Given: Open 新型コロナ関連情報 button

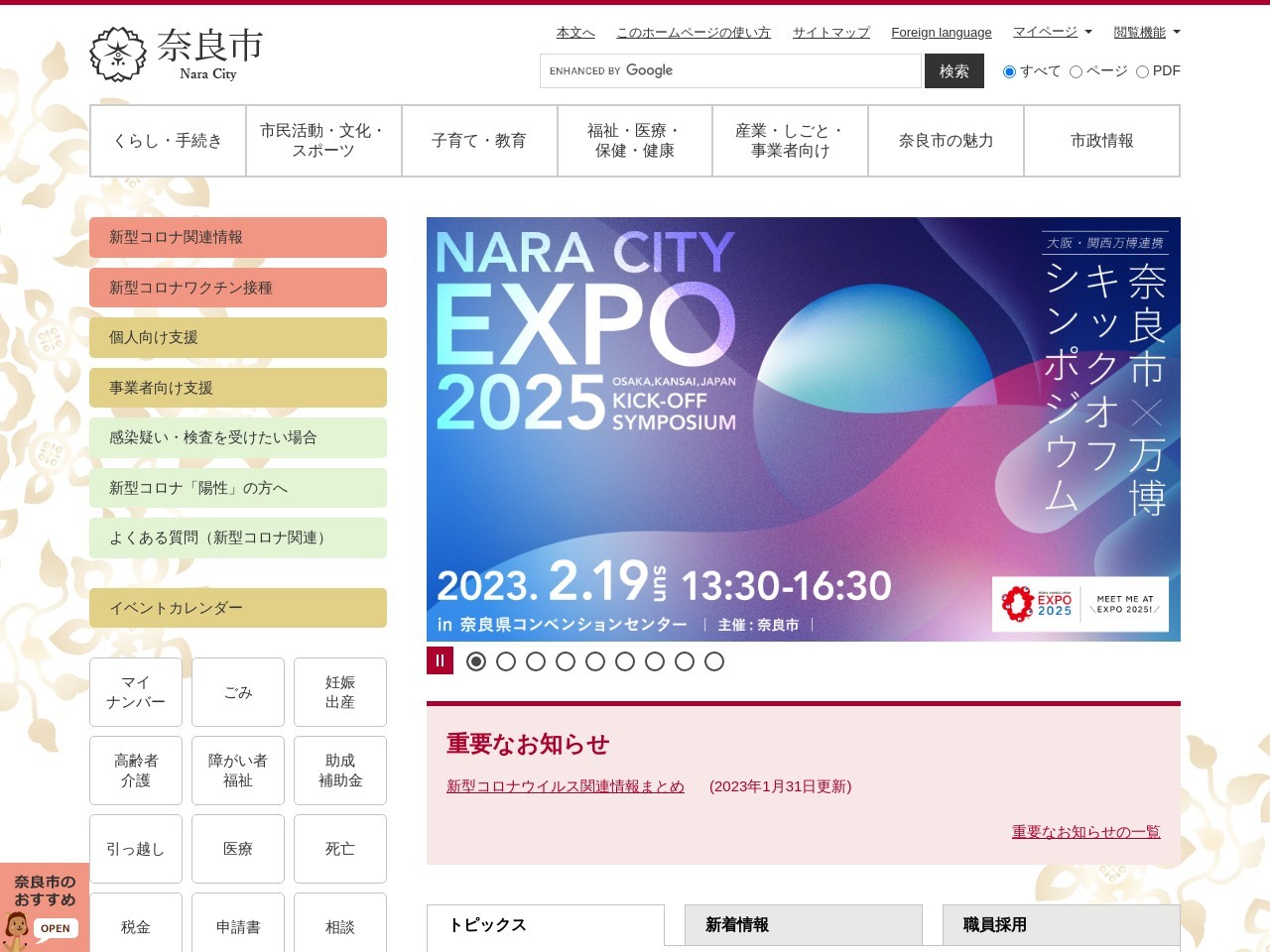Looking at the screenshot, I should pos(238,237).
